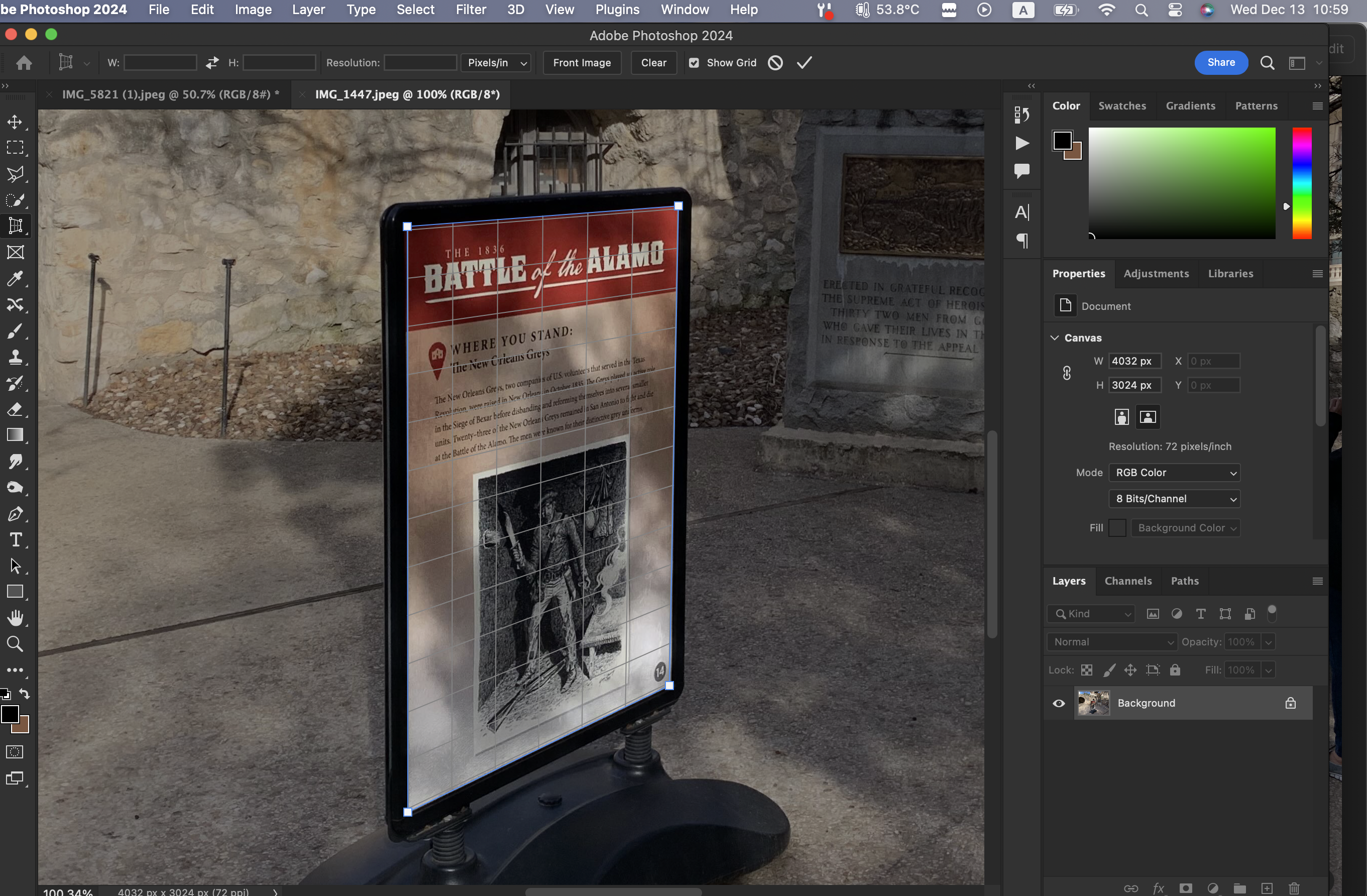This screenshot has height=896, width=1367.
Task: Hide the Background layer eye icon
Action: point(1059,703)
